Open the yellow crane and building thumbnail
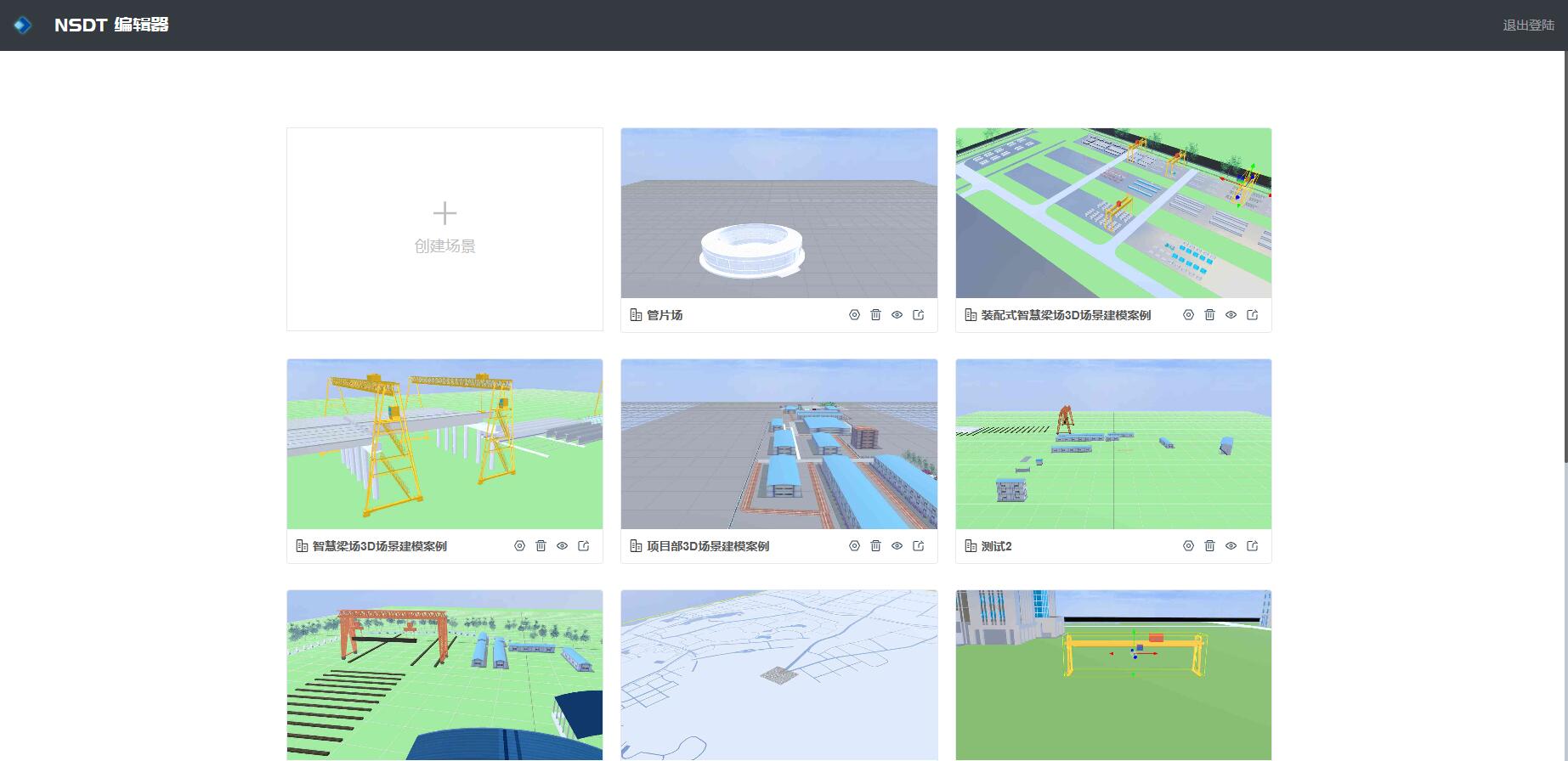The image size is (1568, 761). (x=1113, y=675)
